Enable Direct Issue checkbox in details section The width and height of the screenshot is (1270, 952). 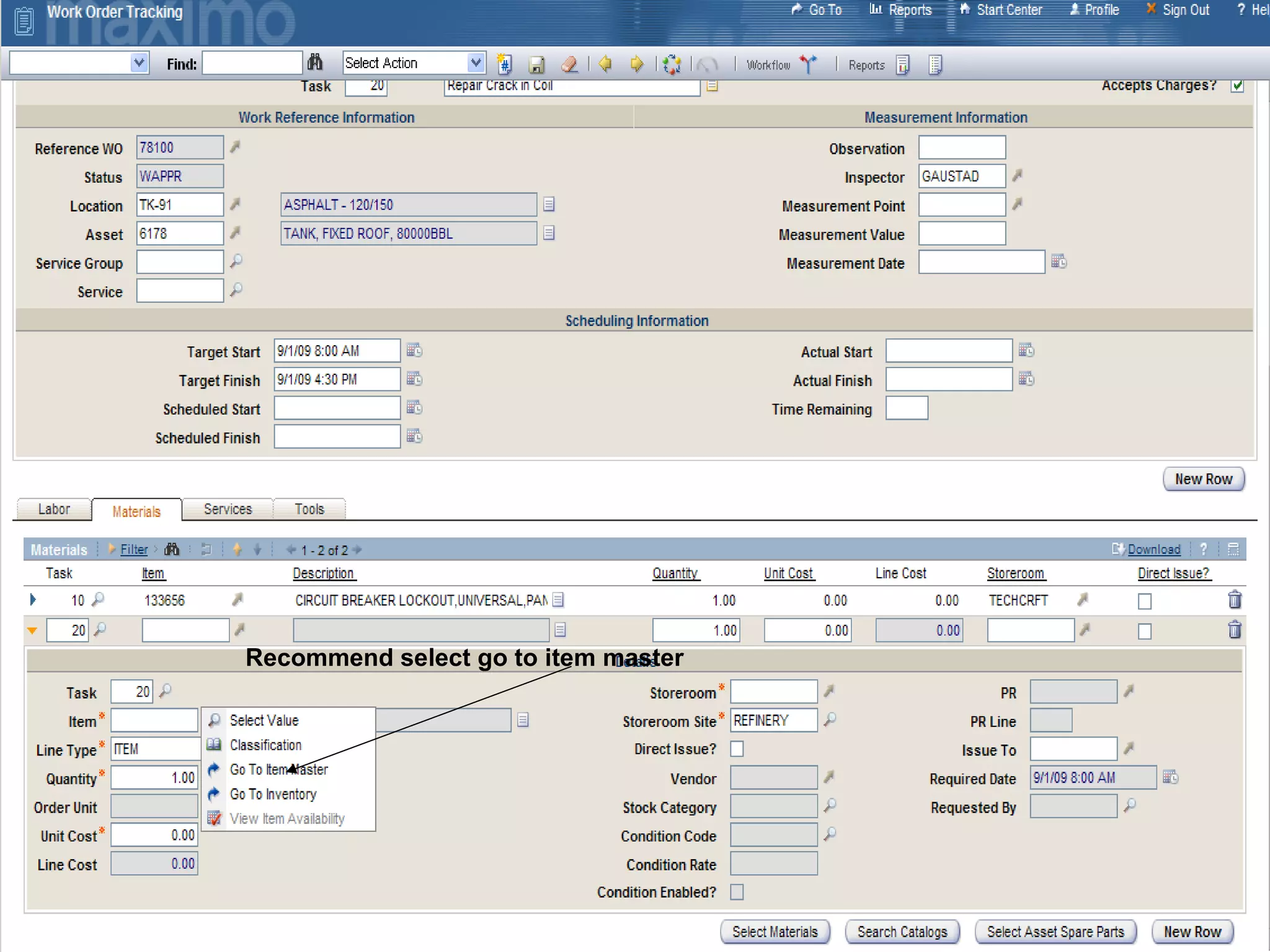pyautogui.click(x=737, y=749)
